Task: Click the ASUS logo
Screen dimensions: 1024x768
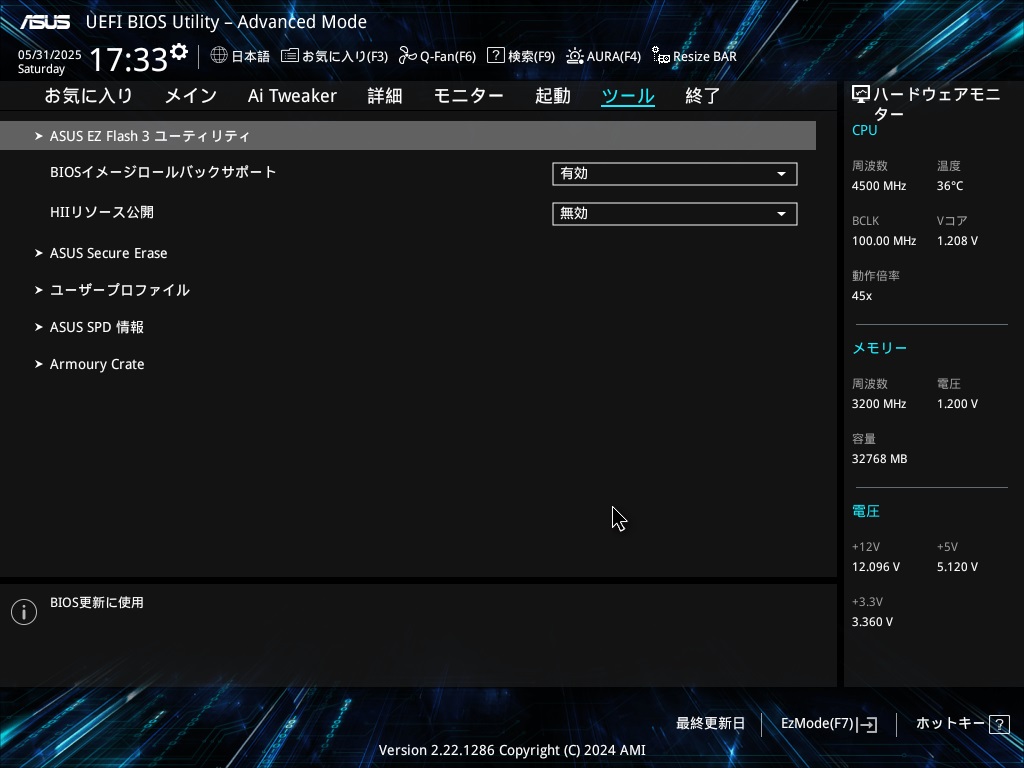Action: [x=45, y=22]
